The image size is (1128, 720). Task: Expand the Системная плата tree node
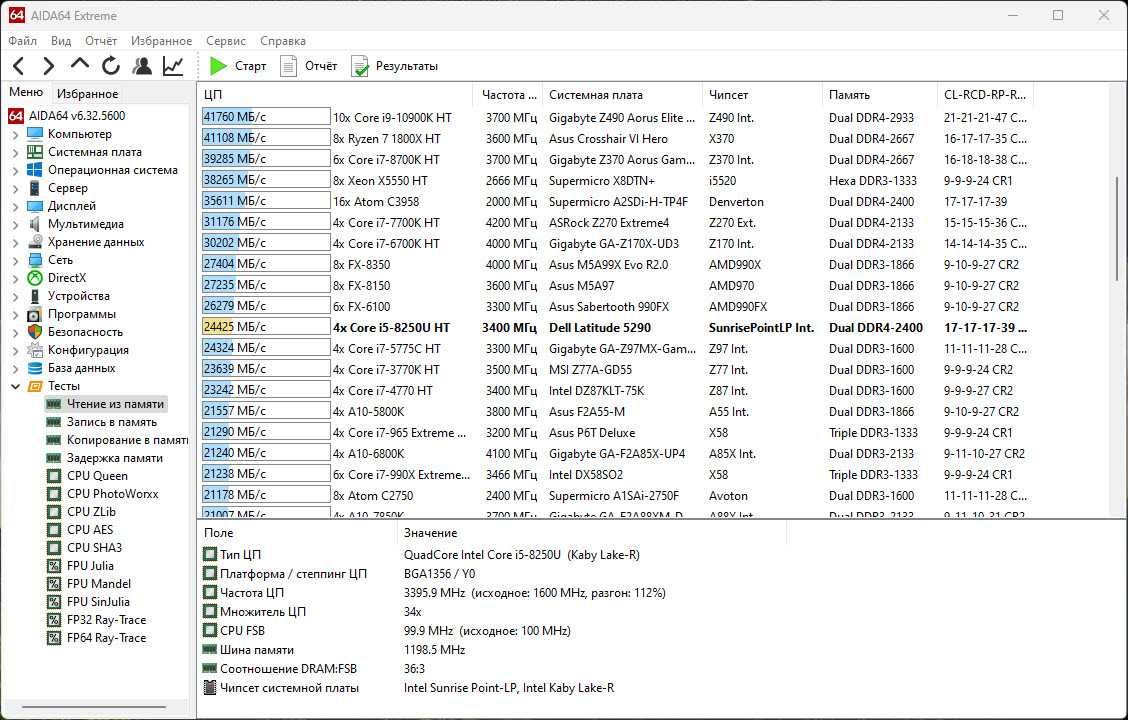(x=16, y=152)
